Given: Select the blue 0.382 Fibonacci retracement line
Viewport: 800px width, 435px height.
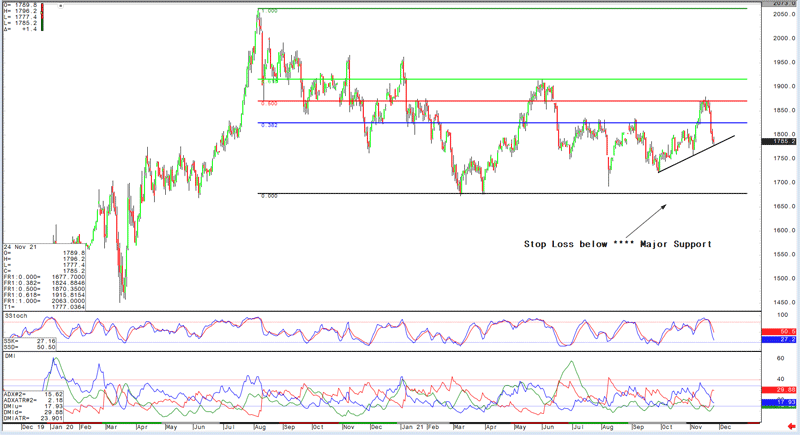Looking at the screenshot, I should (500, 123).
